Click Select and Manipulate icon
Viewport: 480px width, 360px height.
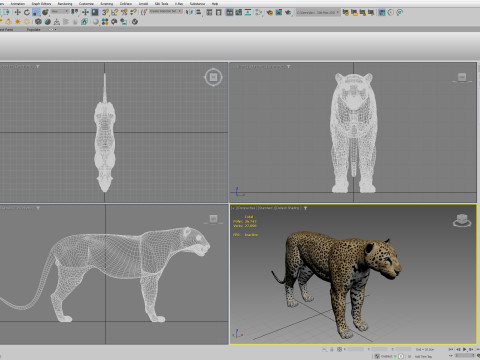coord(85,12)
